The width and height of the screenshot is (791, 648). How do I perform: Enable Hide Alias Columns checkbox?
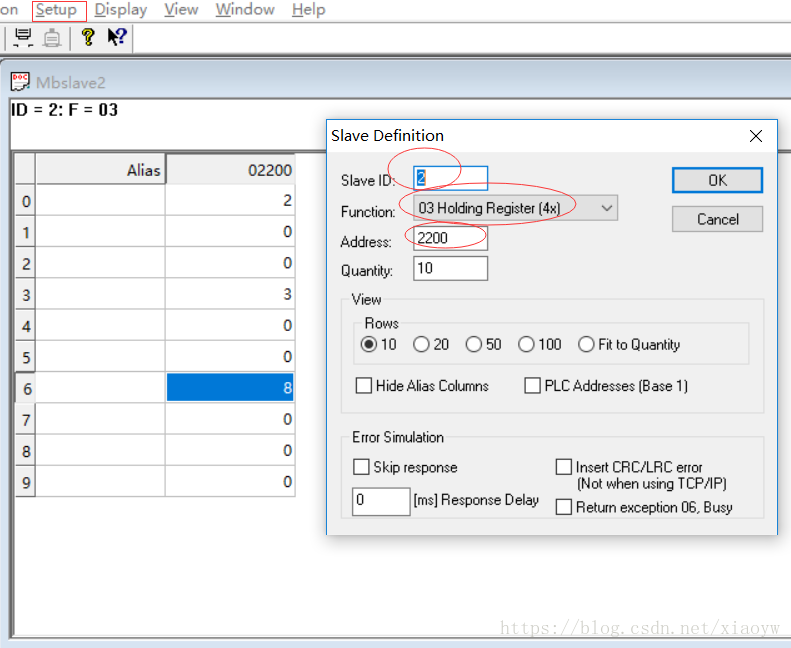tap(364, 386)
